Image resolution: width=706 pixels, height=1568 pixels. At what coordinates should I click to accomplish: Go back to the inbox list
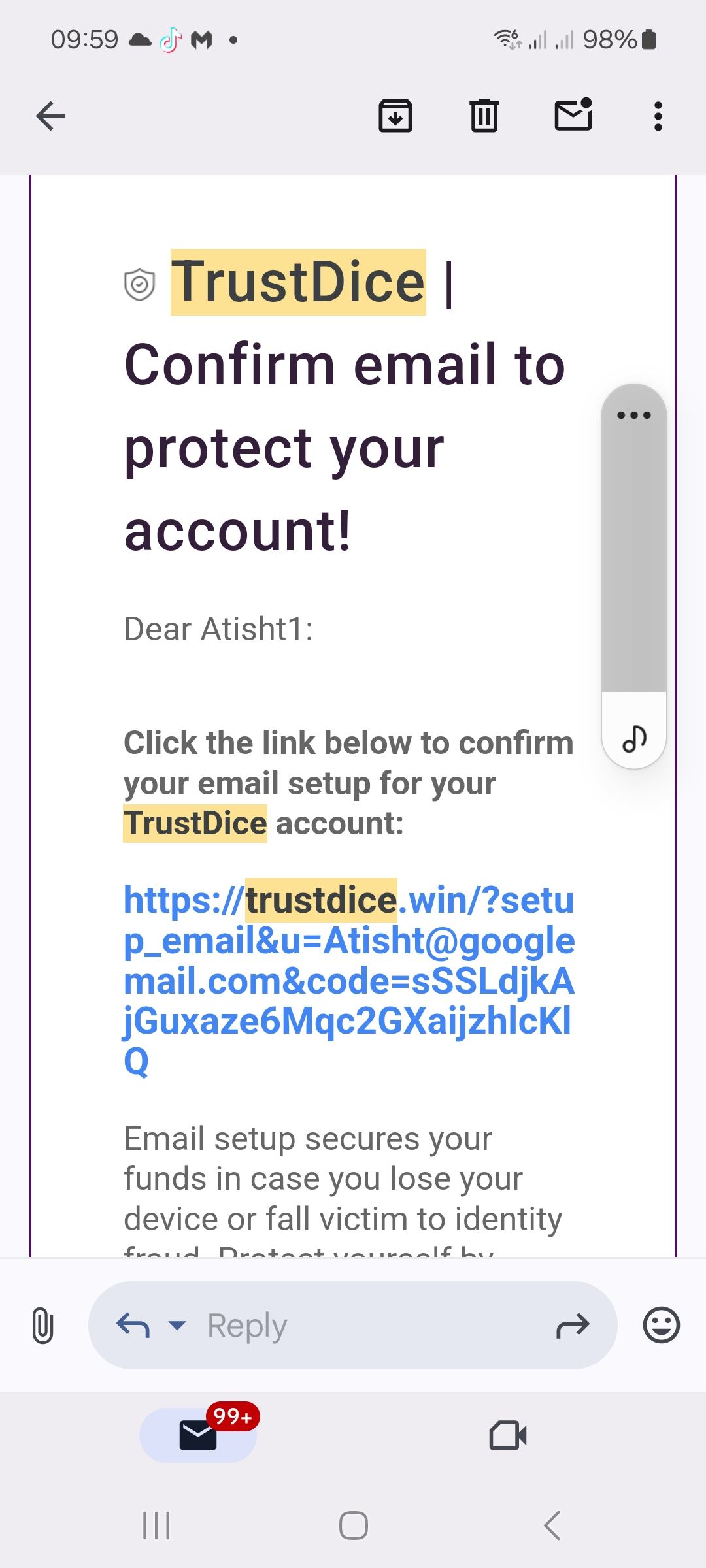pyautogui.click(x=50, y=117)
